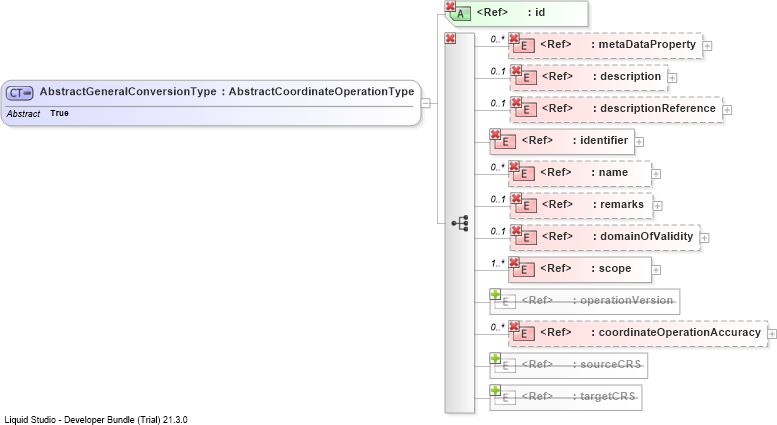Select the metaDataProperty label

click(644, 45)
